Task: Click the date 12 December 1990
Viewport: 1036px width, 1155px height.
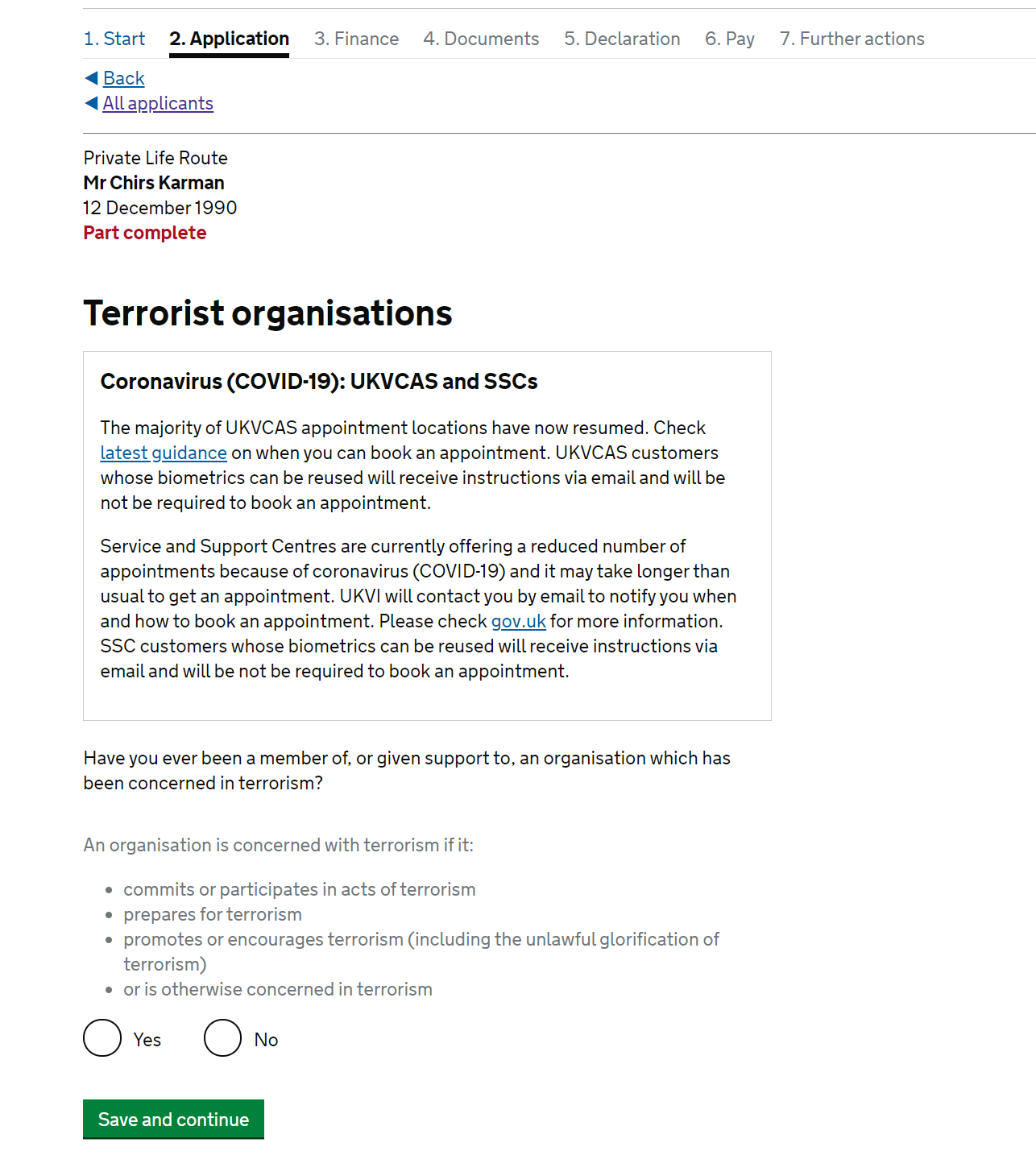Action: (x=160, y=208)
